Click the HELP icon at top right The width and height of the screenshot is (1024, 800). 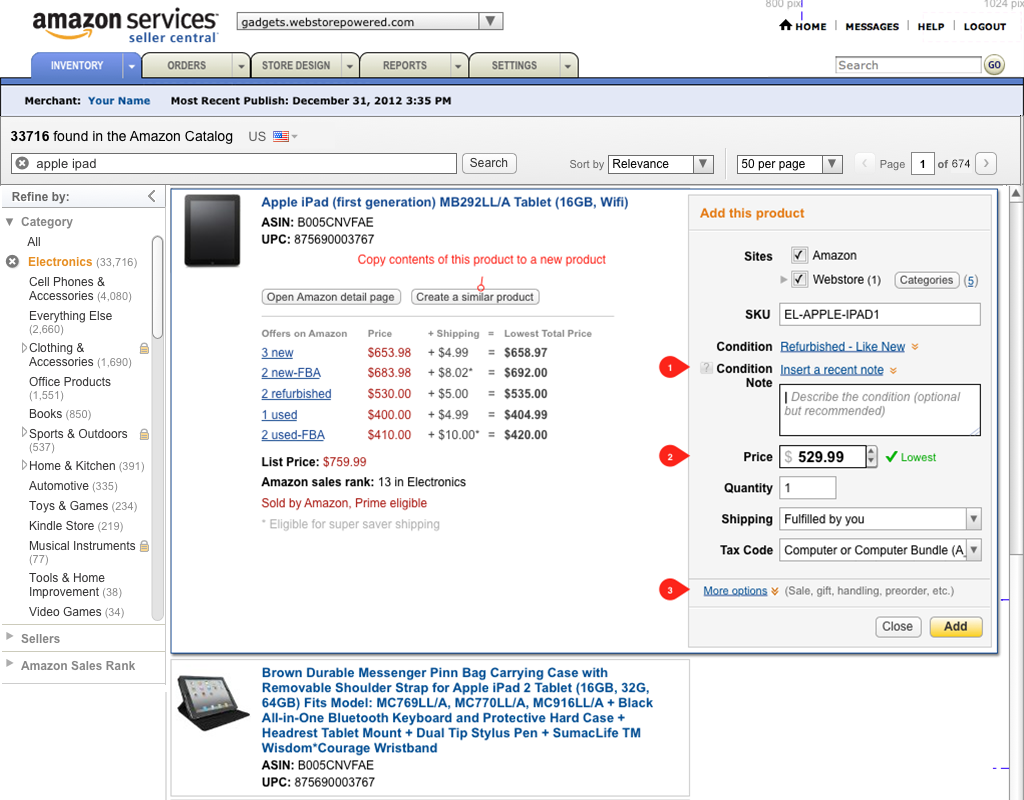[x=930, y=27]
